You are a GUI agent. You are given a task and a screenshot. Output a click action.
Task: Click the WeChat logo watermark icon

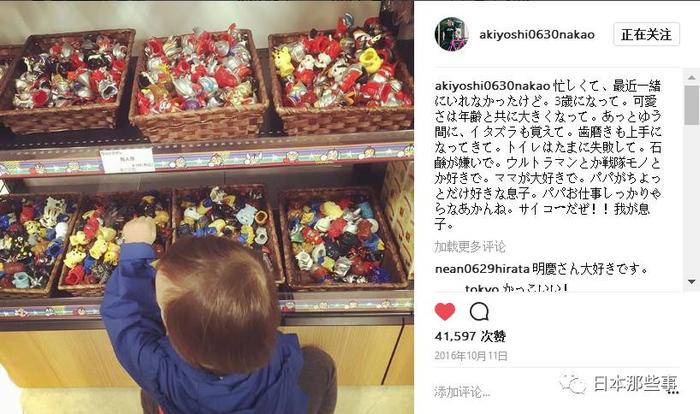tap(572, 384)
